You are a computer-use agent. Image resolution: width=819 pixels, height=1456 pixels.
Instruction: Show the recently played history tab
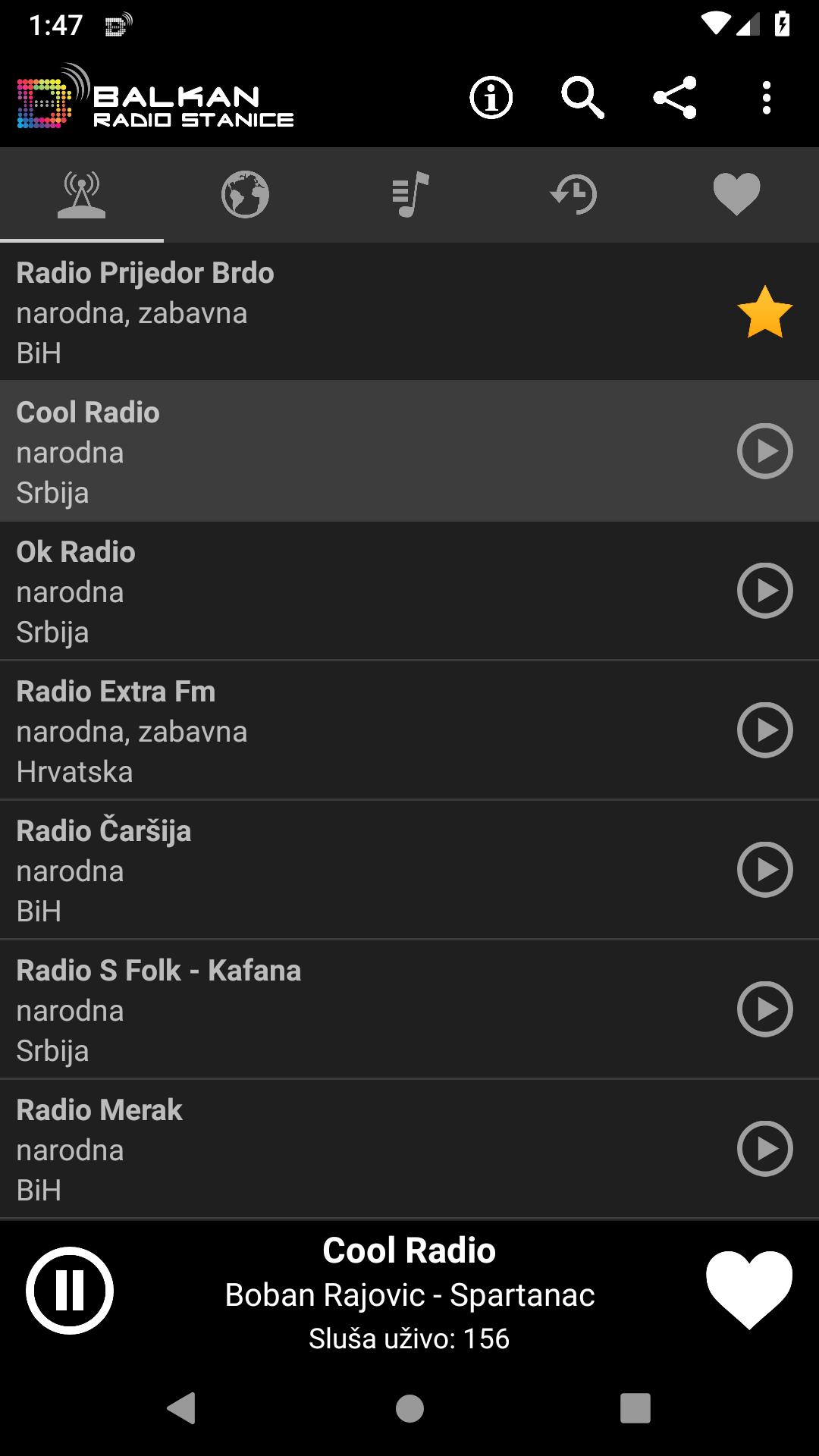click(573, 195)
